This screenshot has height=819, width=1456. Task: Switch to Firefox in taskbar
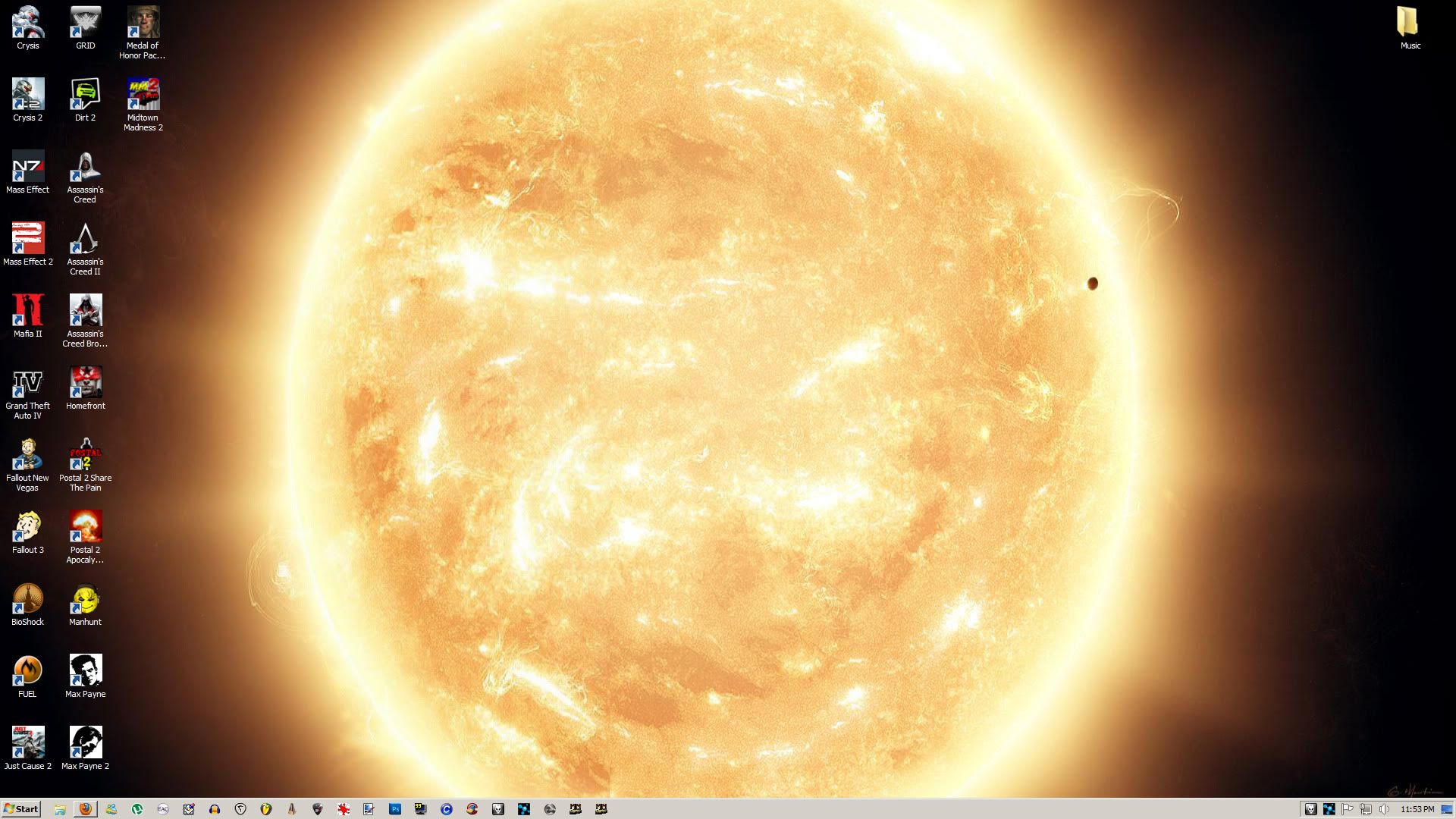tap(86, 809)
